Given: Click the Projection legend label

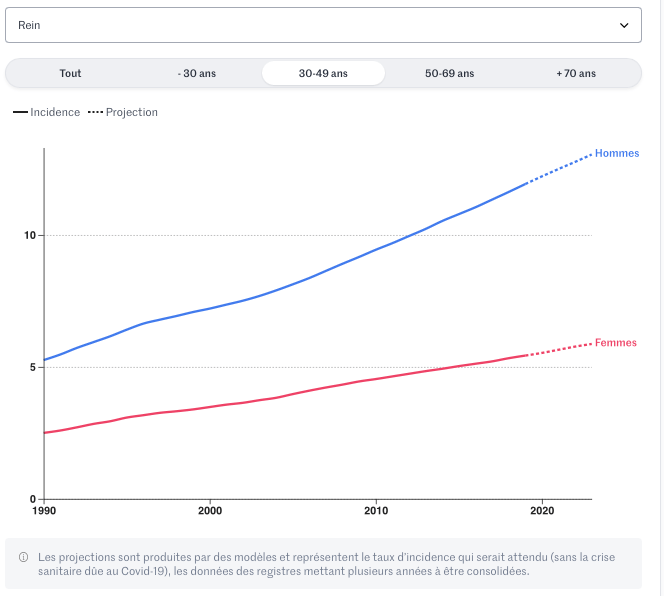Looking at the screenshot, I should click(x=132, y=113).
